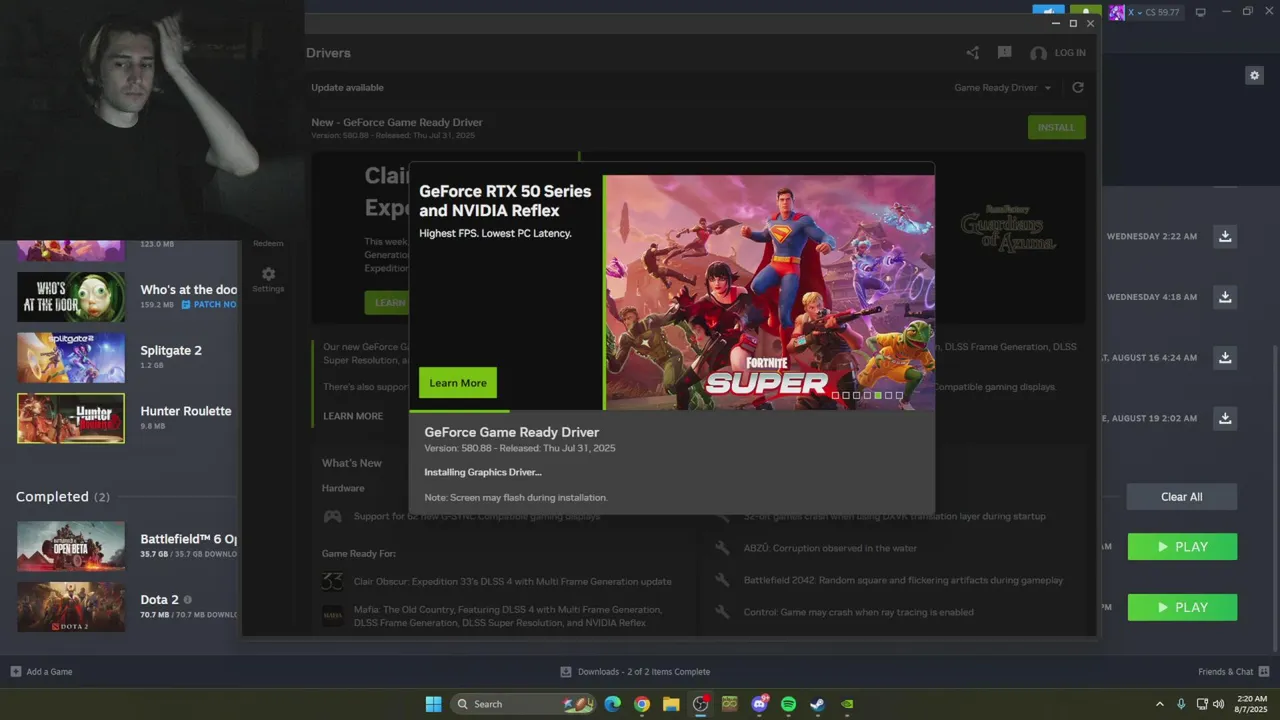Click the Fortnite Super banner image

(x=770, y=292)
